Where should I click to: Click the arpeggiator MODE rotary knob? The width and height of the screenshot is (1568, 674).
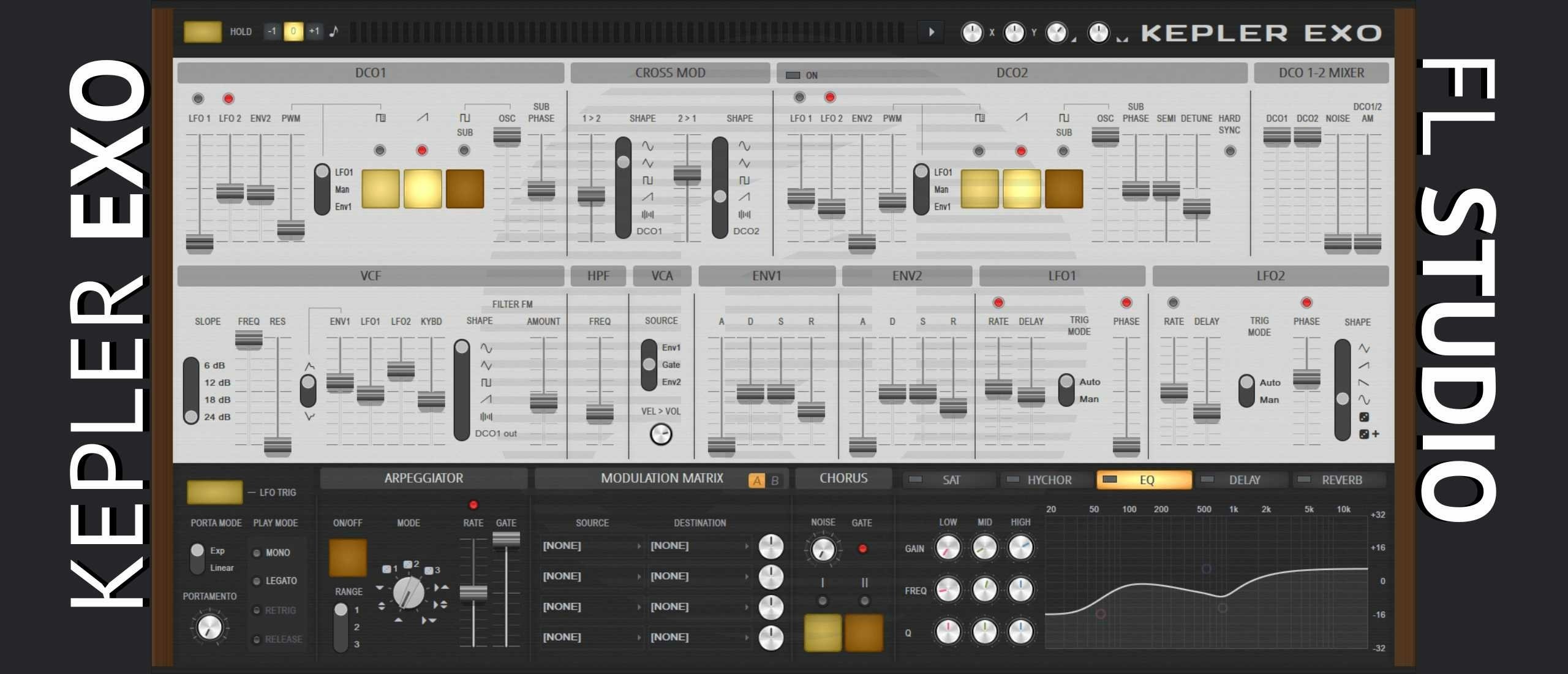point(409,593)
